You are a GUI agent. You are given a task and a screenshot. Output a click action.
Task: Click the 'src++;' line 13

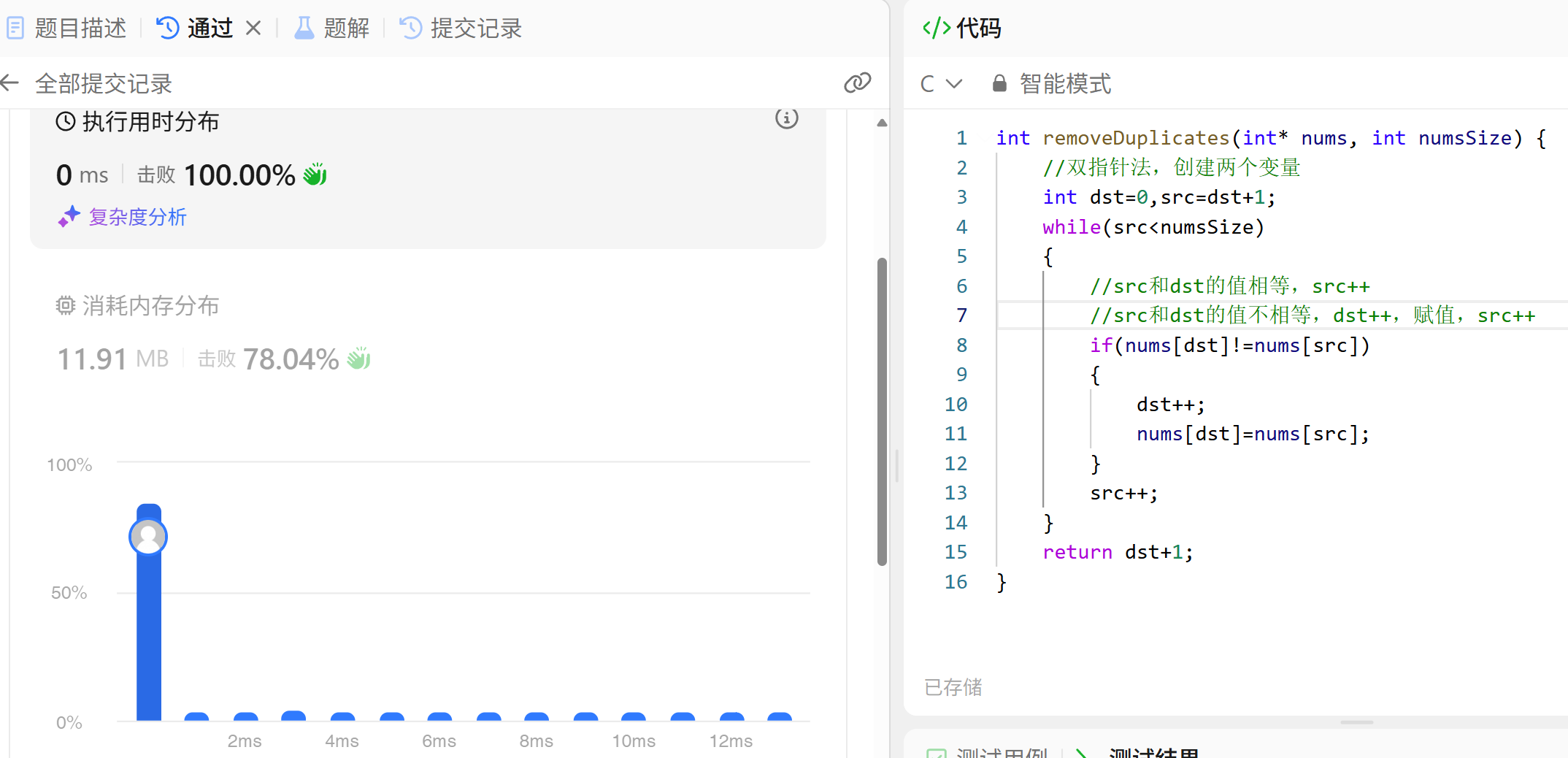[x=1124, y=493]
